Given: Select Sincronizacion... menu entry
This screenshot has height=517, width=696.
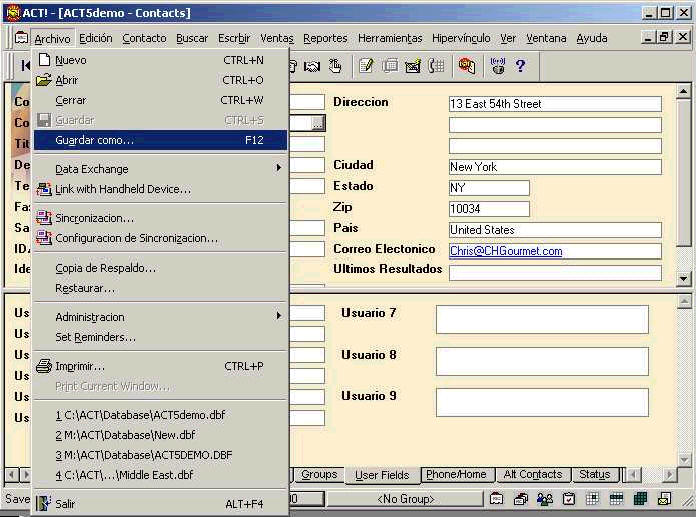Looking at the screenshot, I should pyautogui.click(x=161, y=218).
